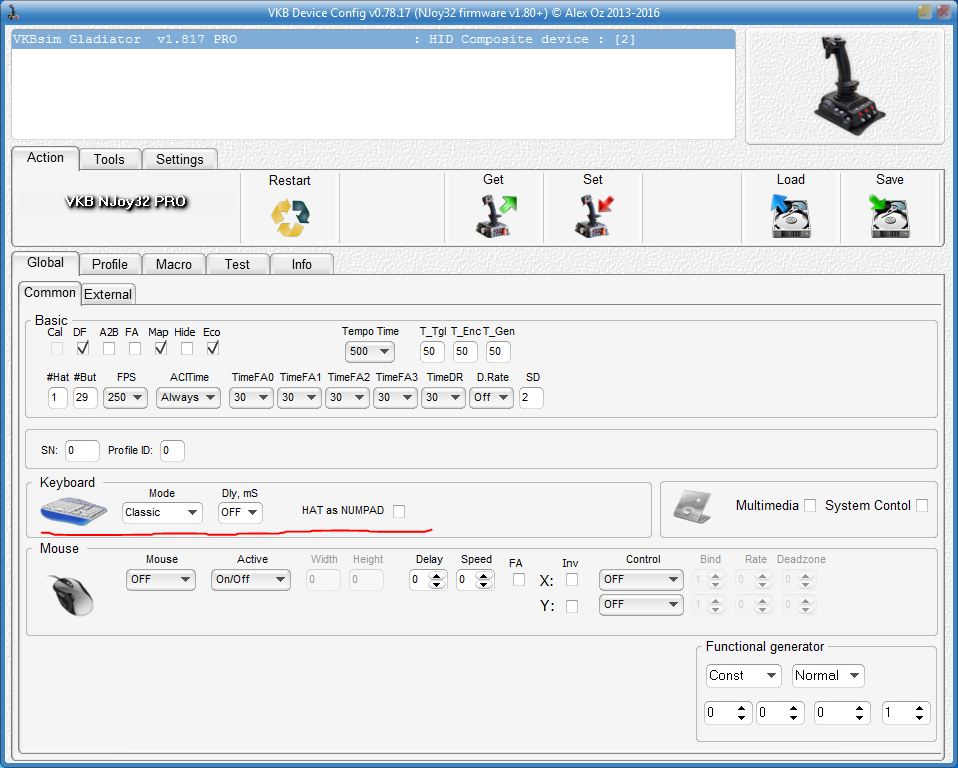Expand the FPS dropdown set to 250
The image size is (958, 768).
tap(125, 398)
